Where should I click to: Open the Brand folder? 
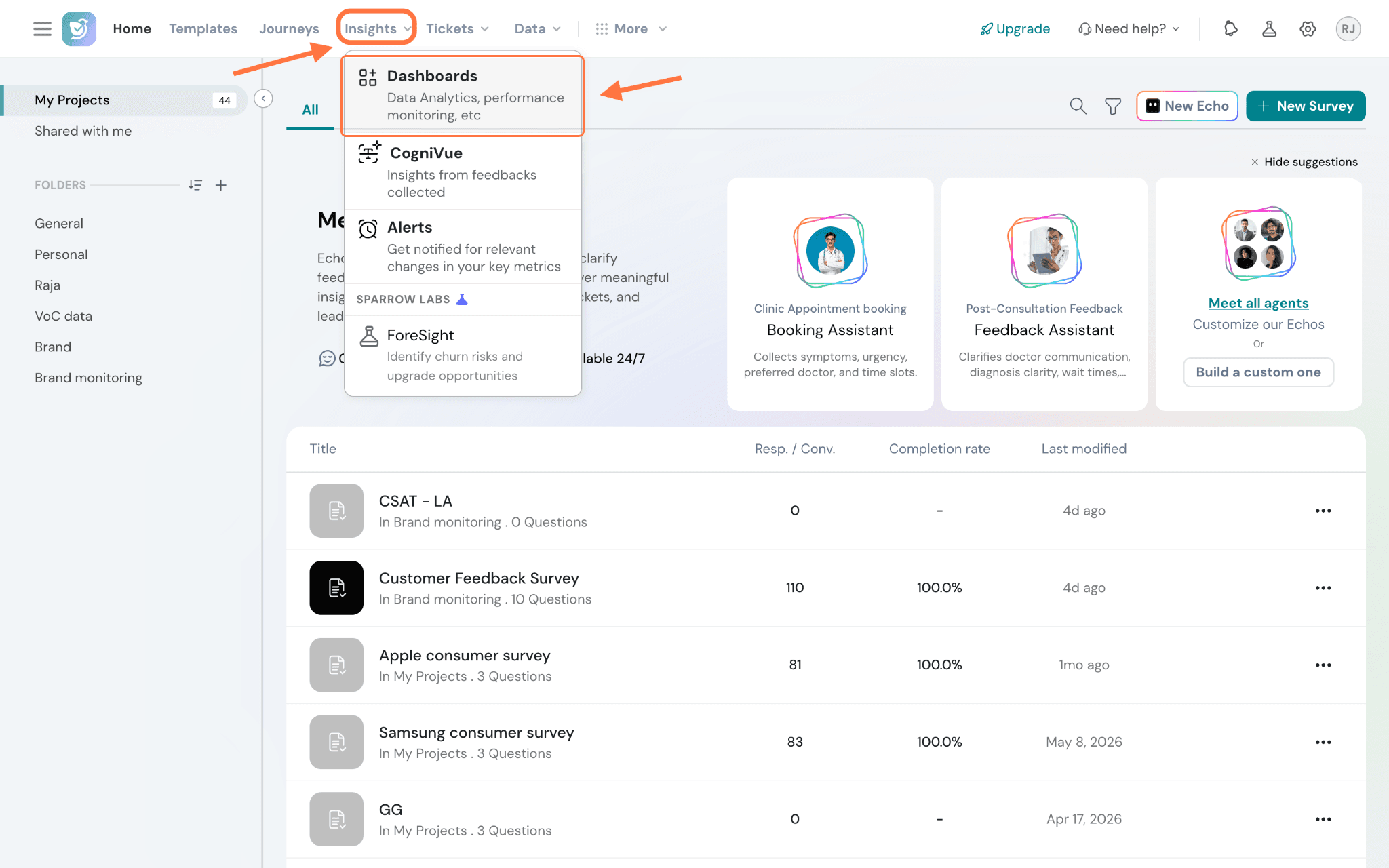(53, 347)
